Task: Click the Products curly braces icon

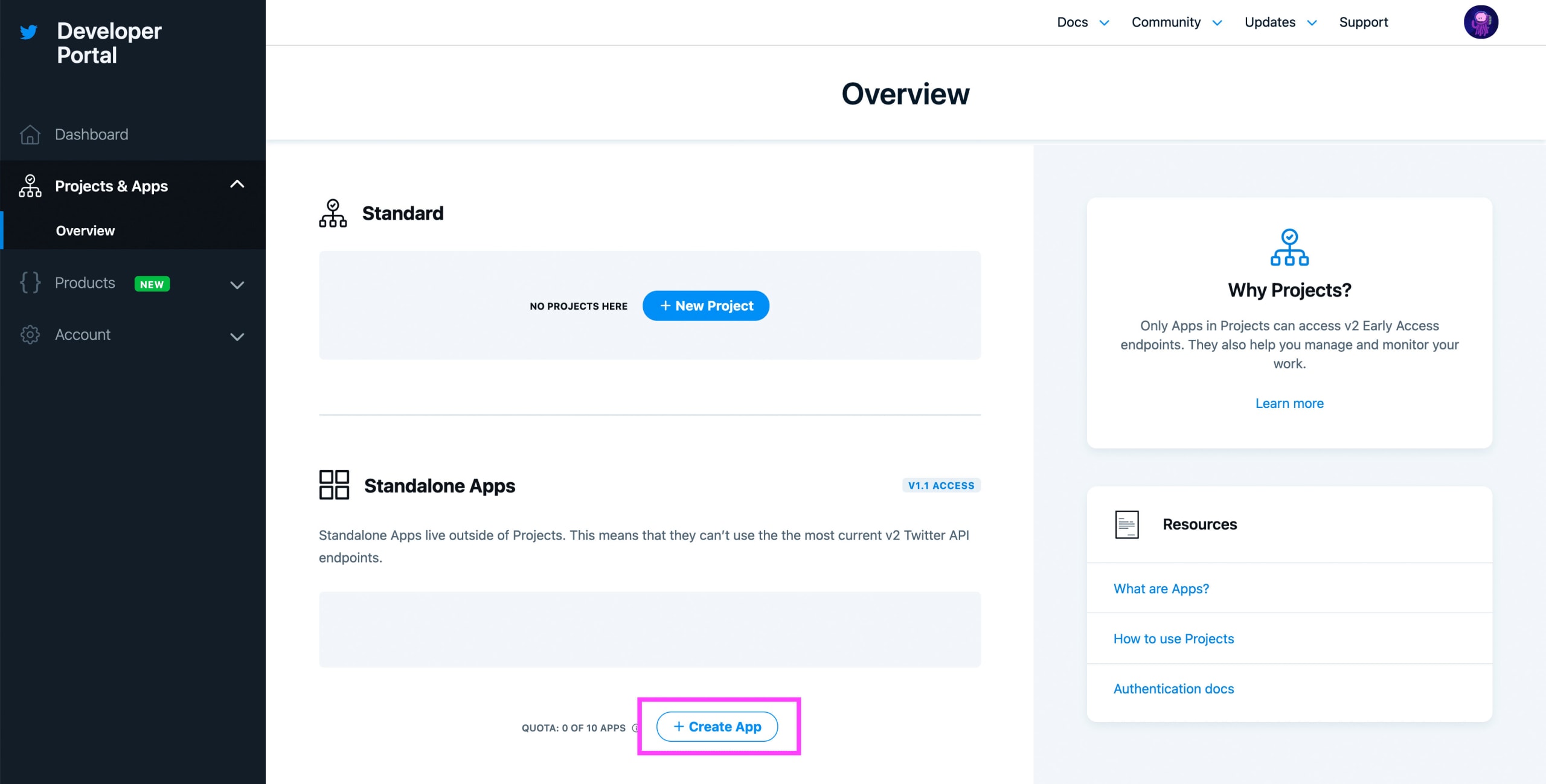Action: 30,282
